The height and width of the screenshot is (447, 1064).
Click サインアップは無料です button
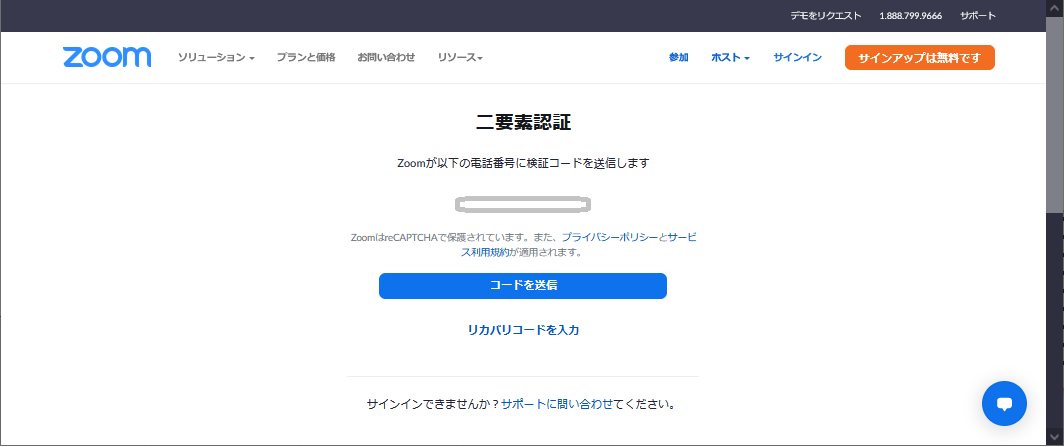919,58
